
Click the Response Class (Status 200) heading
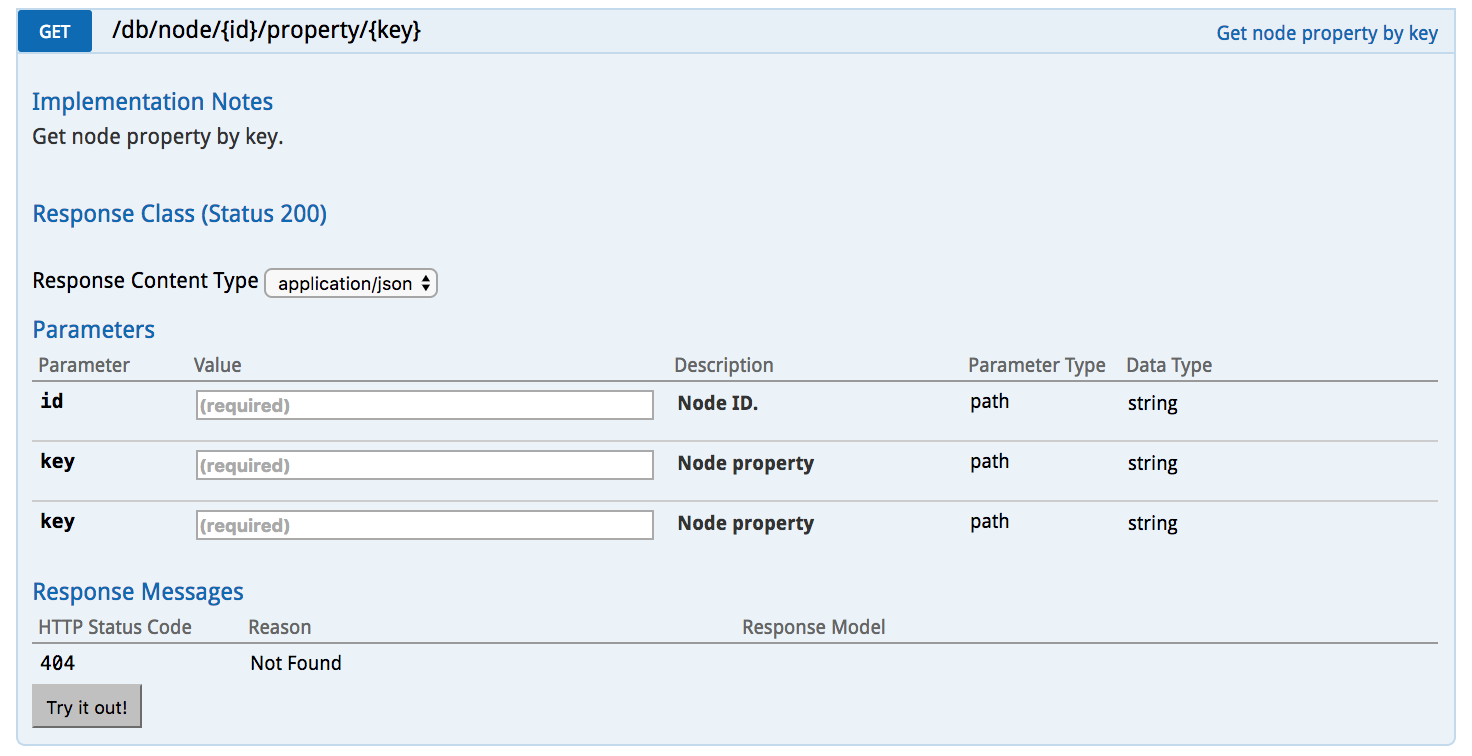[x=179, y=214]
